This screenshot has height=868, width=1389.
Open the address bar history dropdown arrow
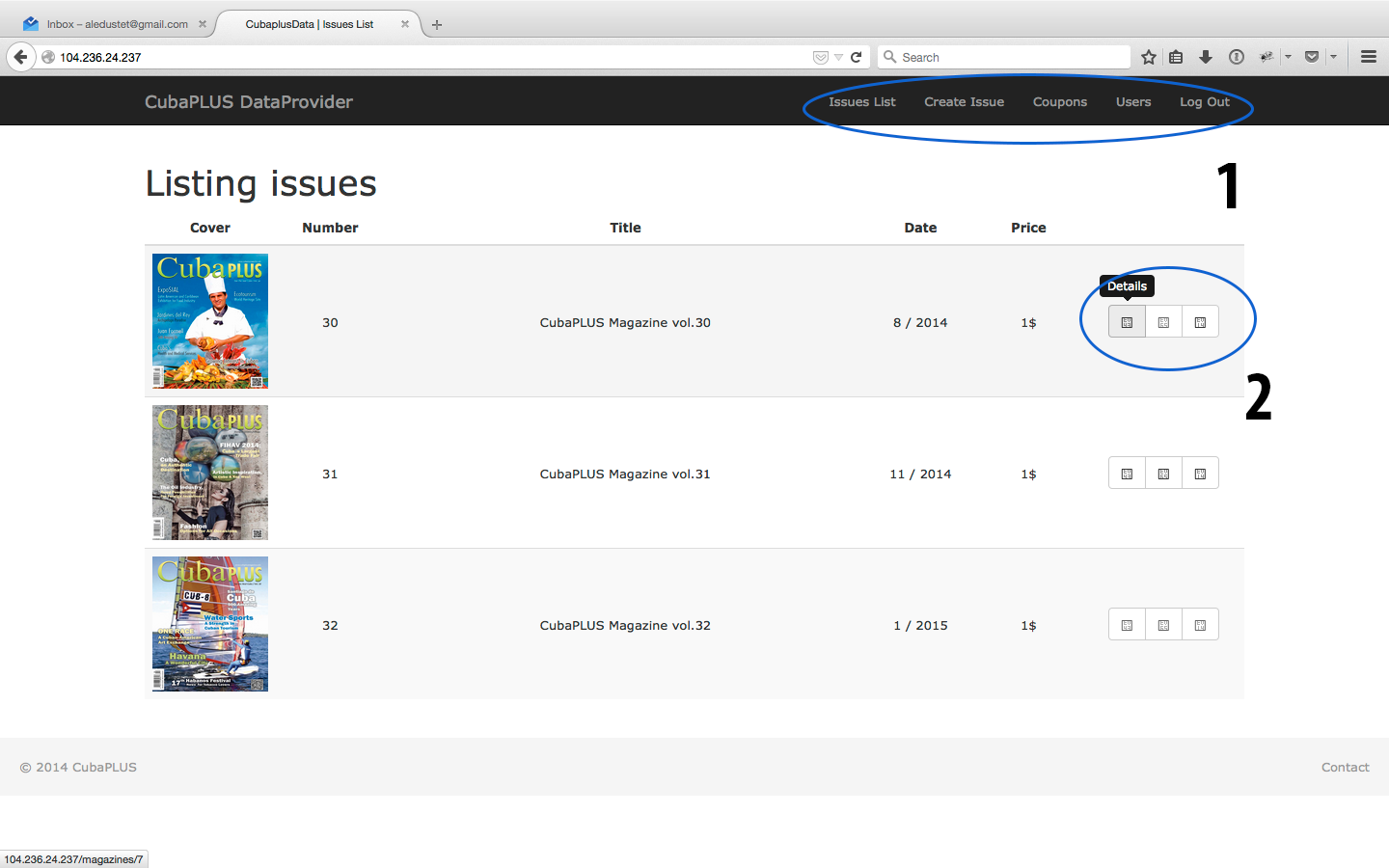pyautogui.click(x=838, y=57)
